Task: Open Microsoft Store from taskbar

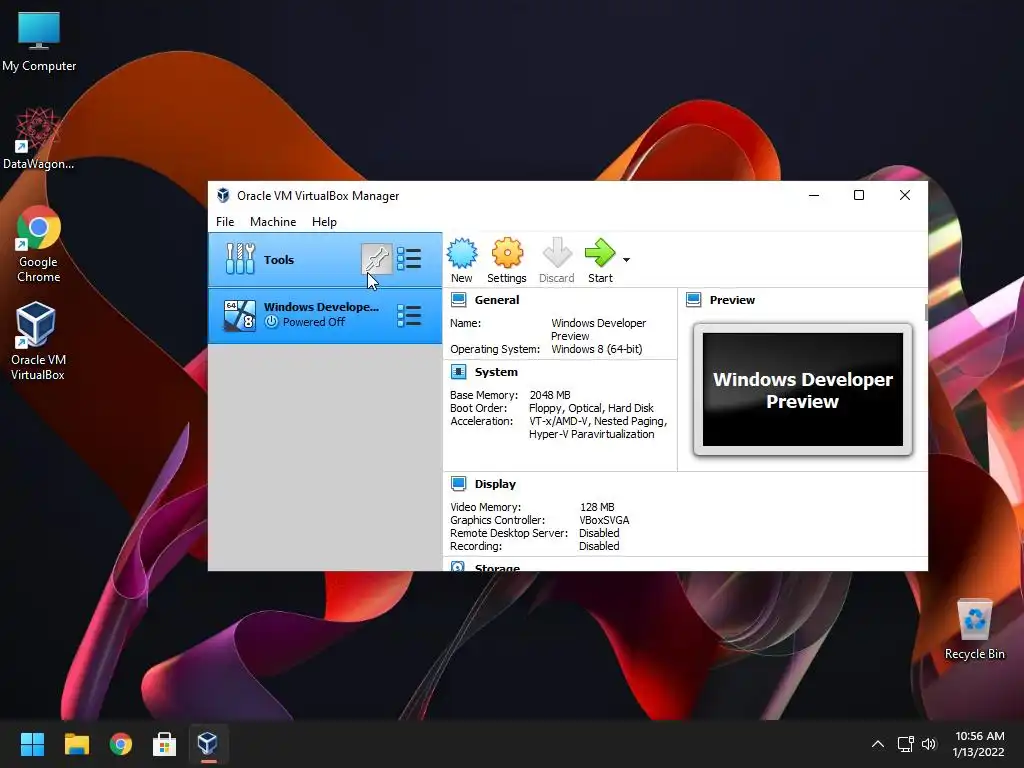Action: (164, 744)
